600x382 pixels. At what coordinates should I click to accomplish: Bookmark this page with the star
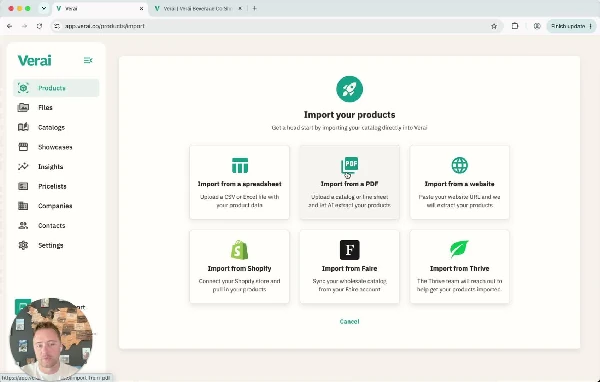[x=494, y=26]
